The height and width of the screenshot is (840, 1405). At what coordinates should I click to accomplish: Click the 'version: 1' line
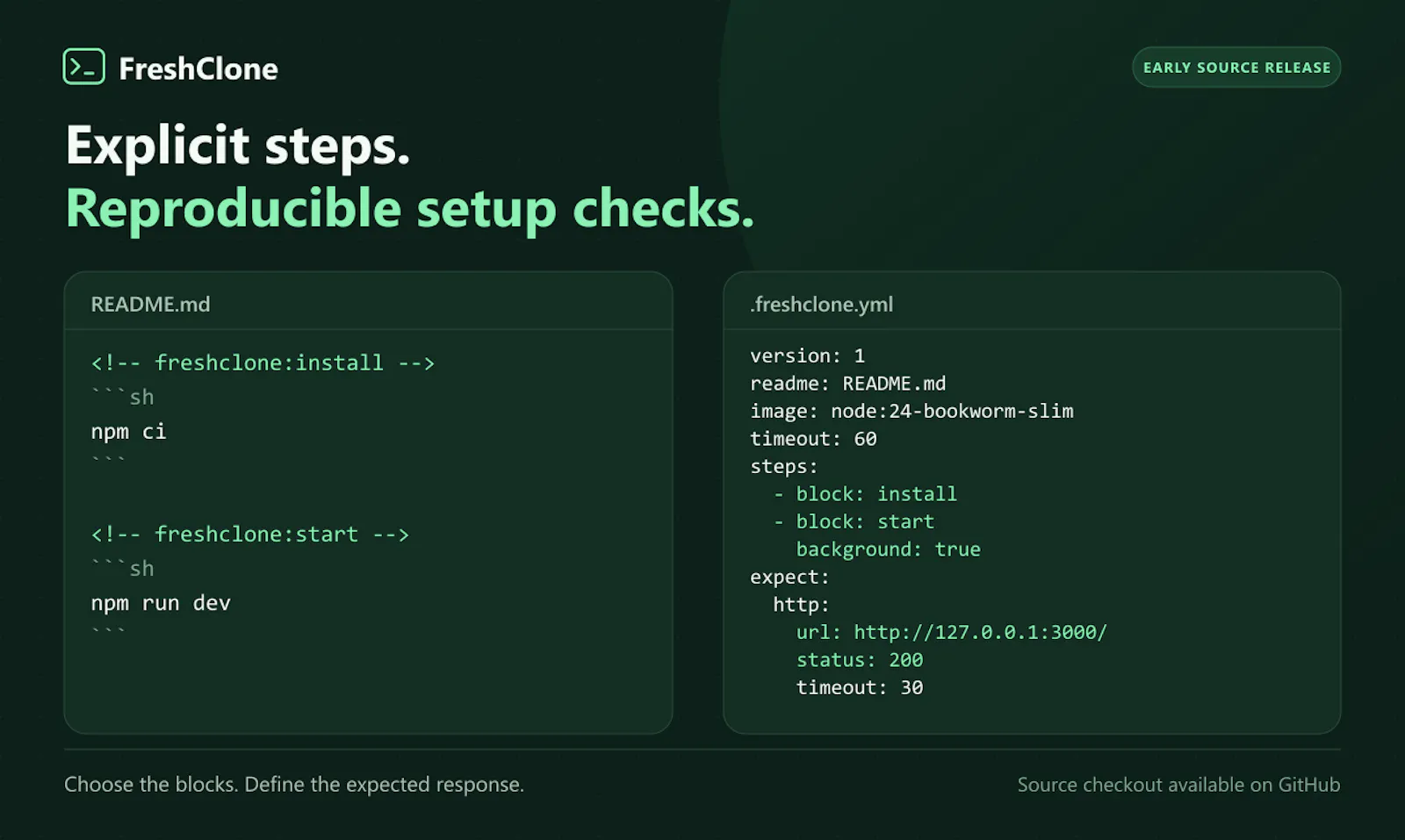click(x=807, y=355)
